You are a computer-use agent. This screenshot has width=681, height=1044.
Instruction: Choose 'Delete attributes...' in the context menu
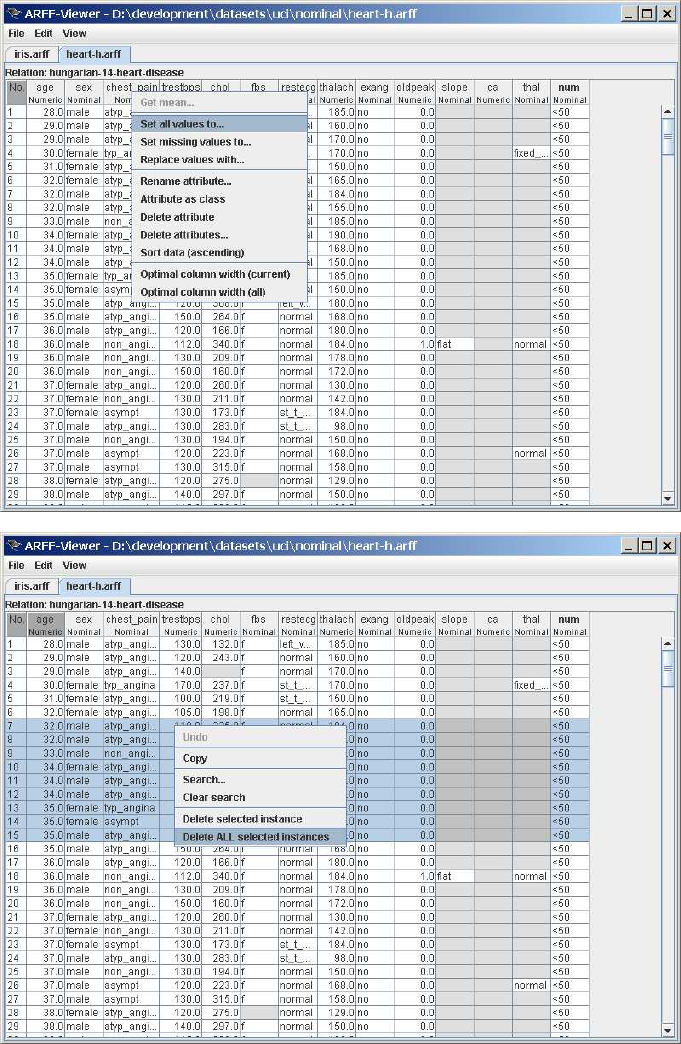tap(219, 235)
